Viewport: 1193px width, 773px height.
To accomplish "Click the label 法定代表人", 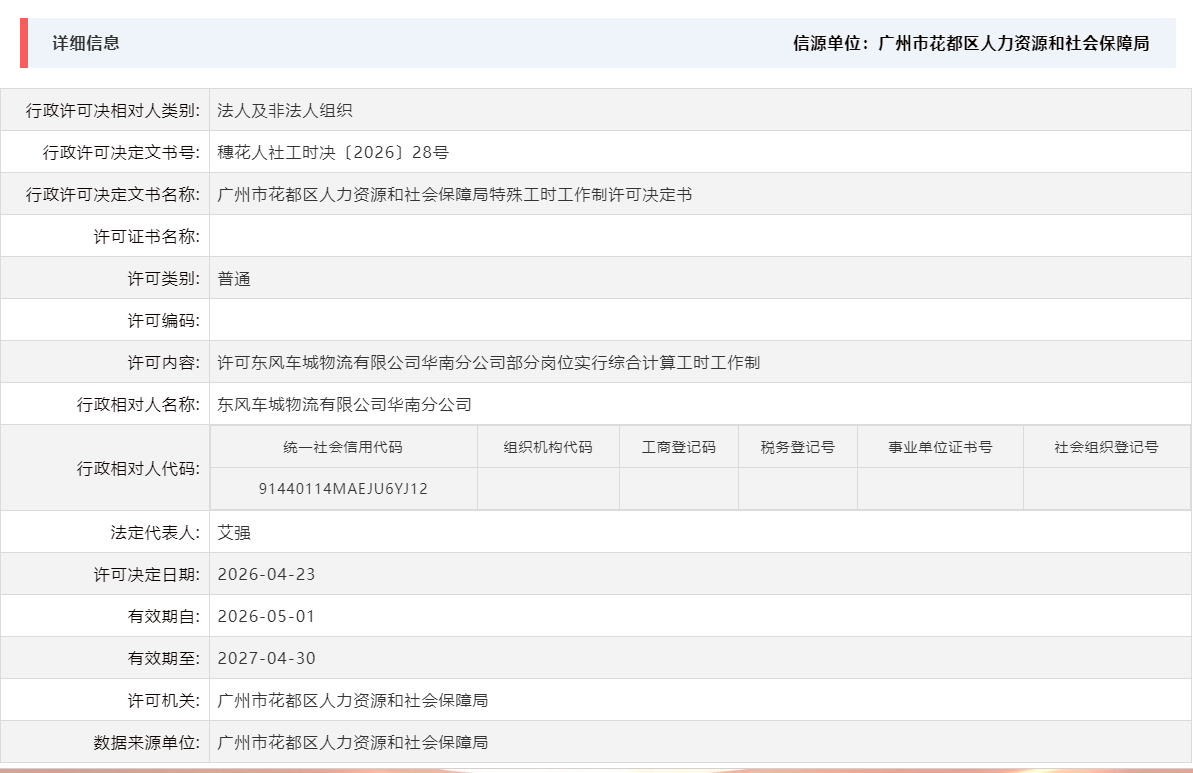I will (x=155, y=533).
